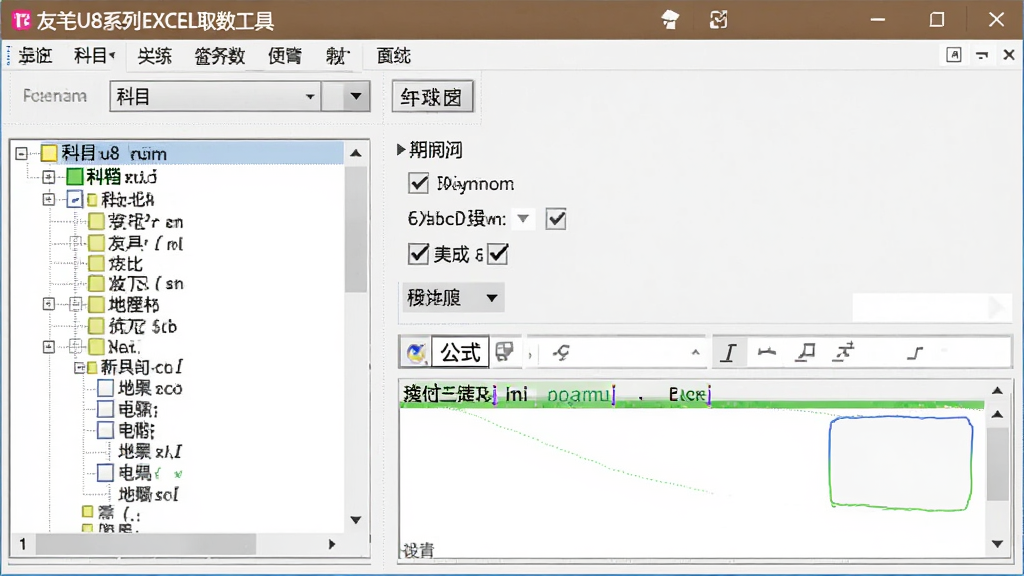This screenshot has width=1024, height=576.
Task: Click the refresh sync icon in title bar
Action: pyautogui.click(x=718, y=20)
